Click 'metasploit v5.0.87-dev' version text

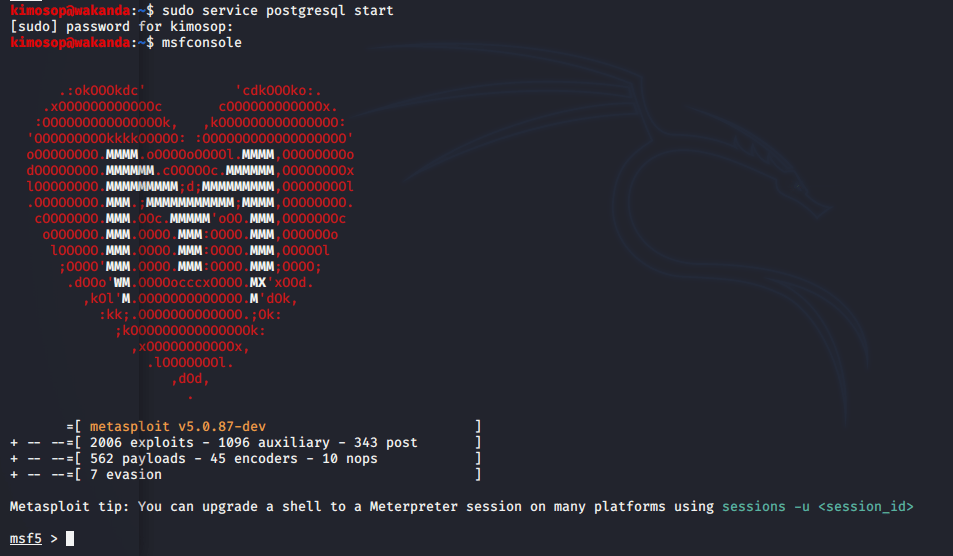[177, 427]
